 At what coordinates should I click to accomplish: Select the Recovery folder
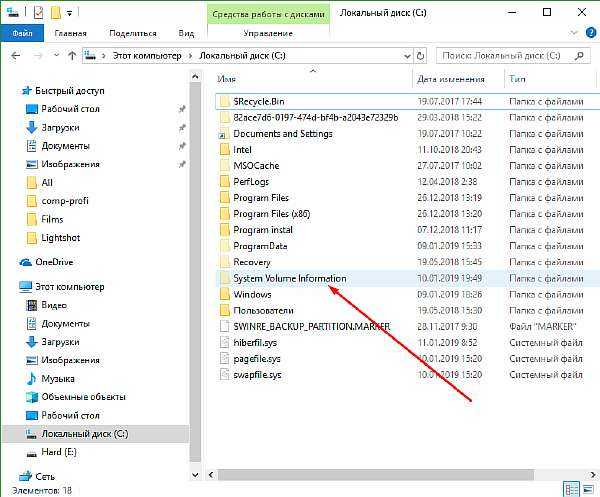pos(252,262)
